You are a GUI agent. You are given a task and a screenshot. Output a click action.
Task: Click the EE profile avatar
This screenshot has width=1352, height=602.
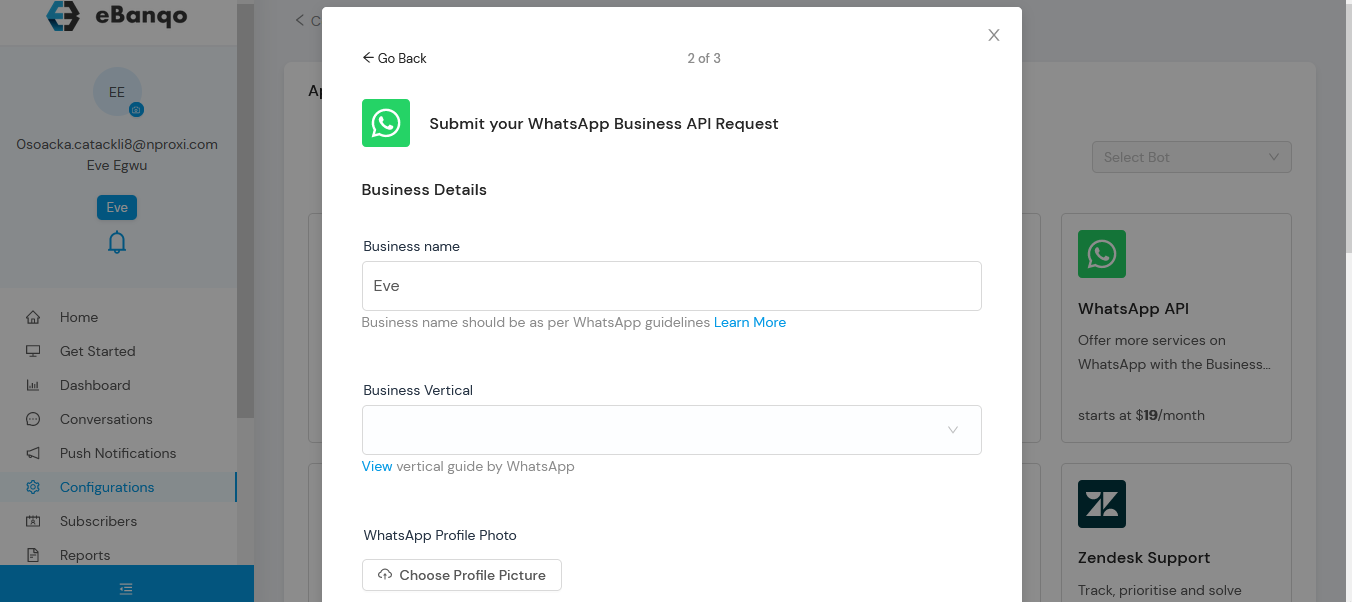(x=117, y=92)
